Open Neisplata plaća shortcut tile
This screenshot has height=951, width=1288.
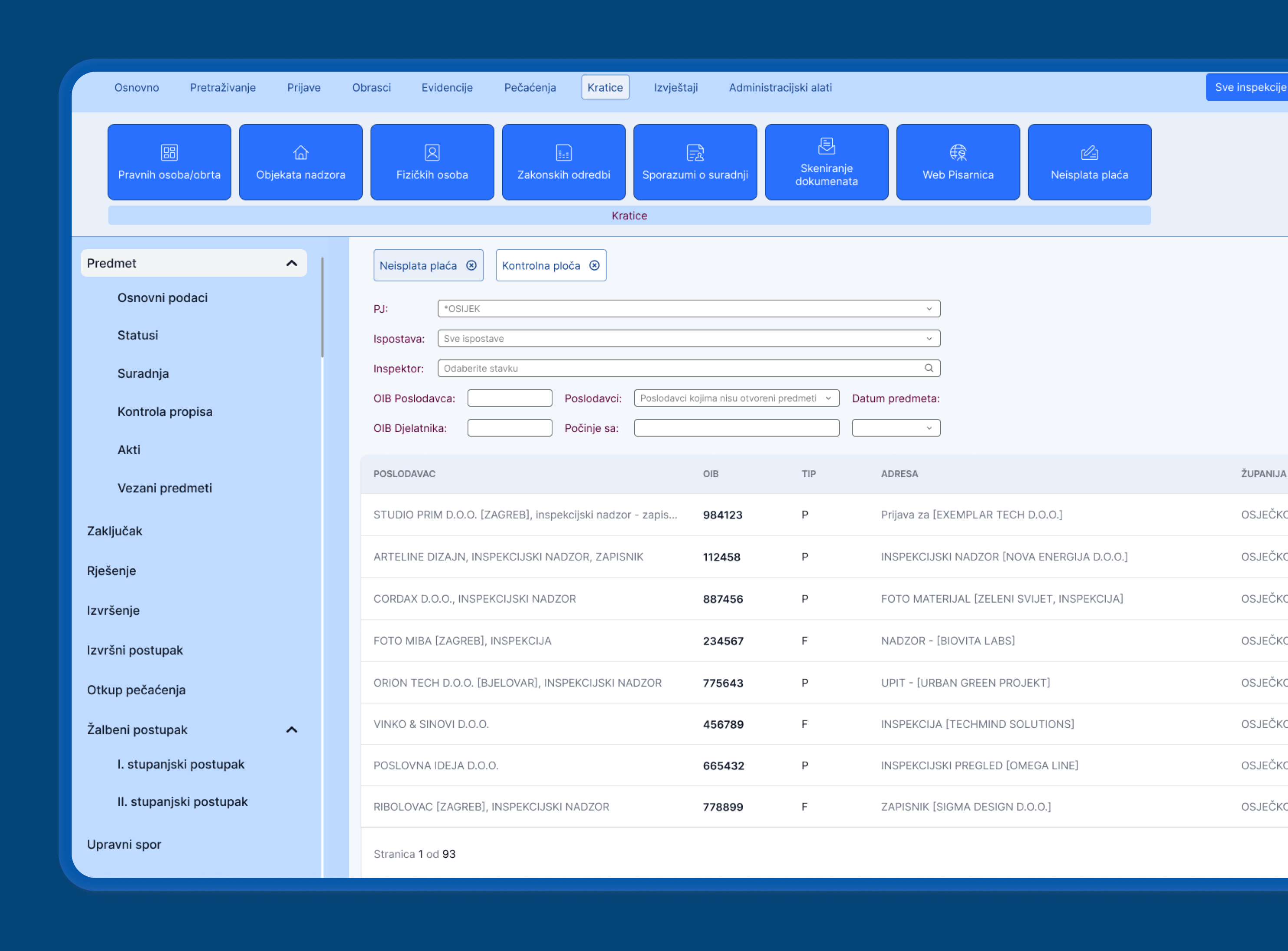click(x=1089, y=162)
